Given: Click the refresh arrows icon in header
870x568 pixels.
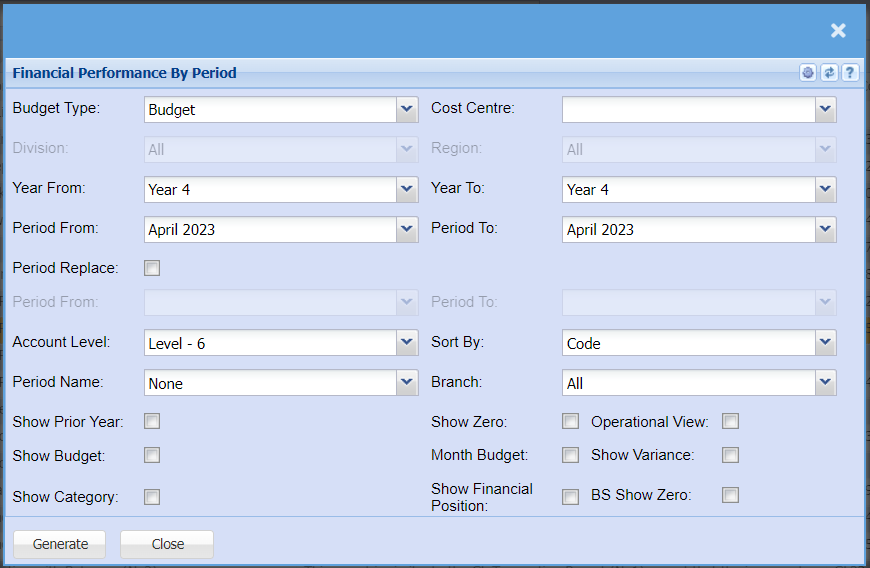Looking at the screenshot, I should click(829, 73).
